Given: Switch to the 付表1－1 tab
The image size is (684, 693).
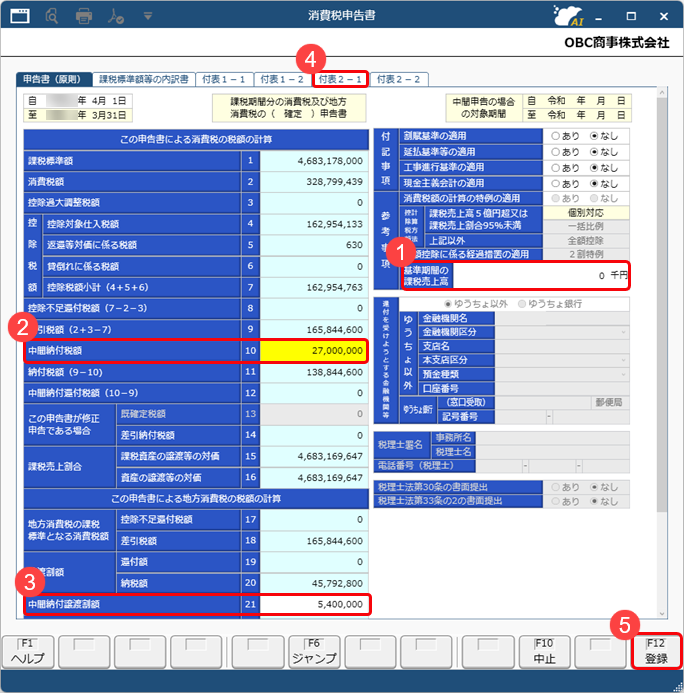Looking at the screenshot, I should click(224, 79).
